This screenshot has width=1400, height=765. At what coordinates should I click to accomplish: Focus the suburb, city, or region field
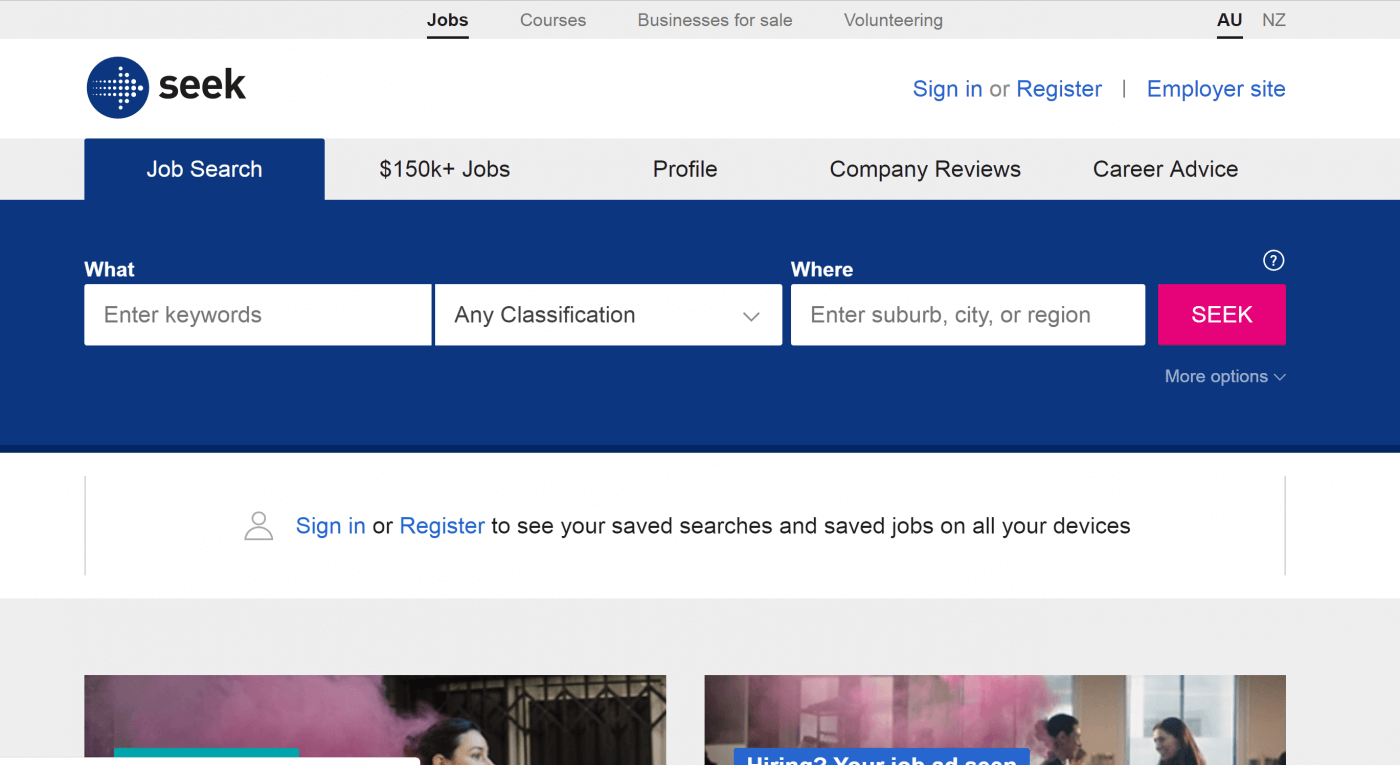pos(968,315)
